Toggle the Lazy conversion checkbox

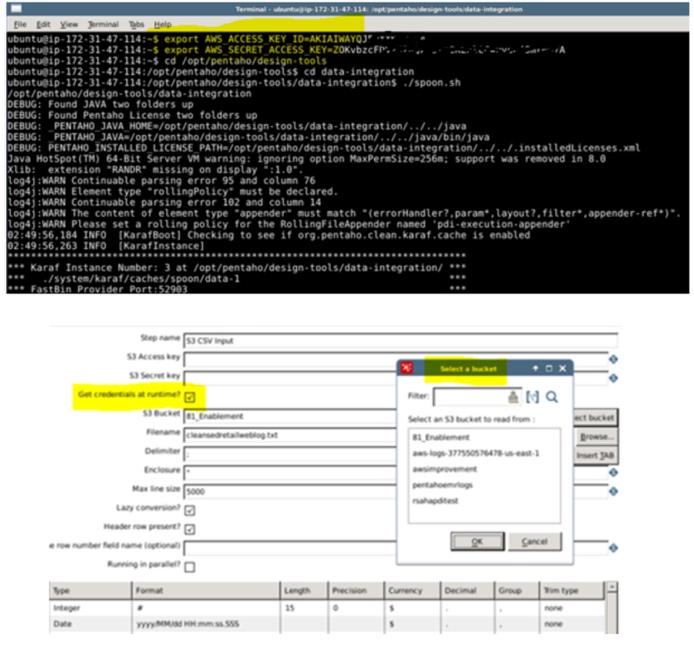point(190,510)
